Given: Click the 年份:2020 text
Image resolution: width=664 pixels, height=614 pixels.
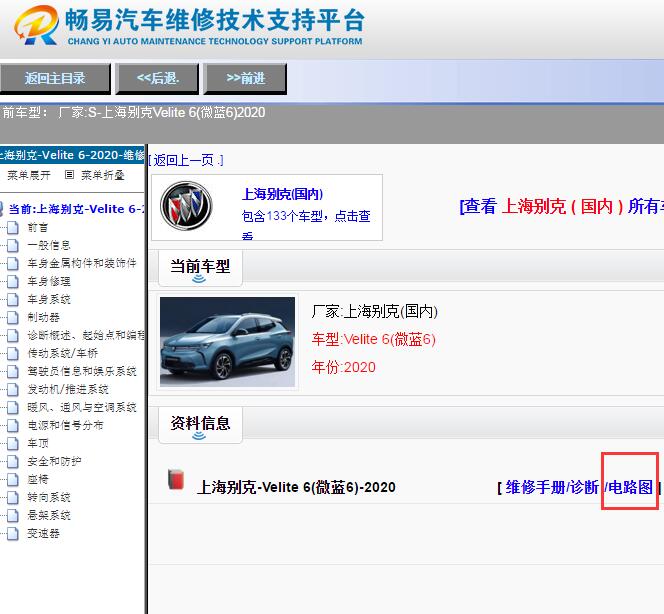Looking at the screenshot, I should coord(343,367).
